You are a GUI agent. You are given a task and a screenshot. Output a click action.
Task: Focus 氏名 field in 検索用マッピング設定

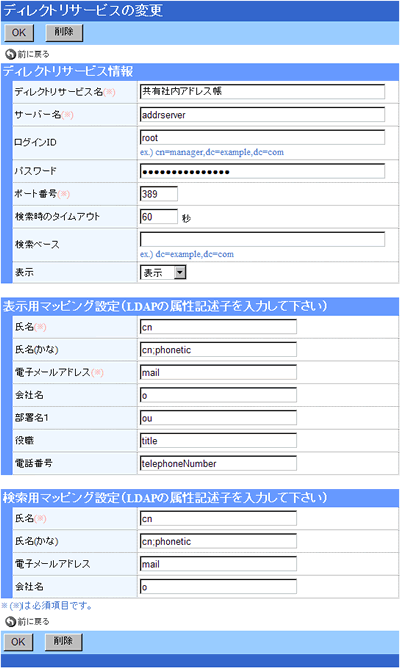pyautogui.click(x=218, y=518)
